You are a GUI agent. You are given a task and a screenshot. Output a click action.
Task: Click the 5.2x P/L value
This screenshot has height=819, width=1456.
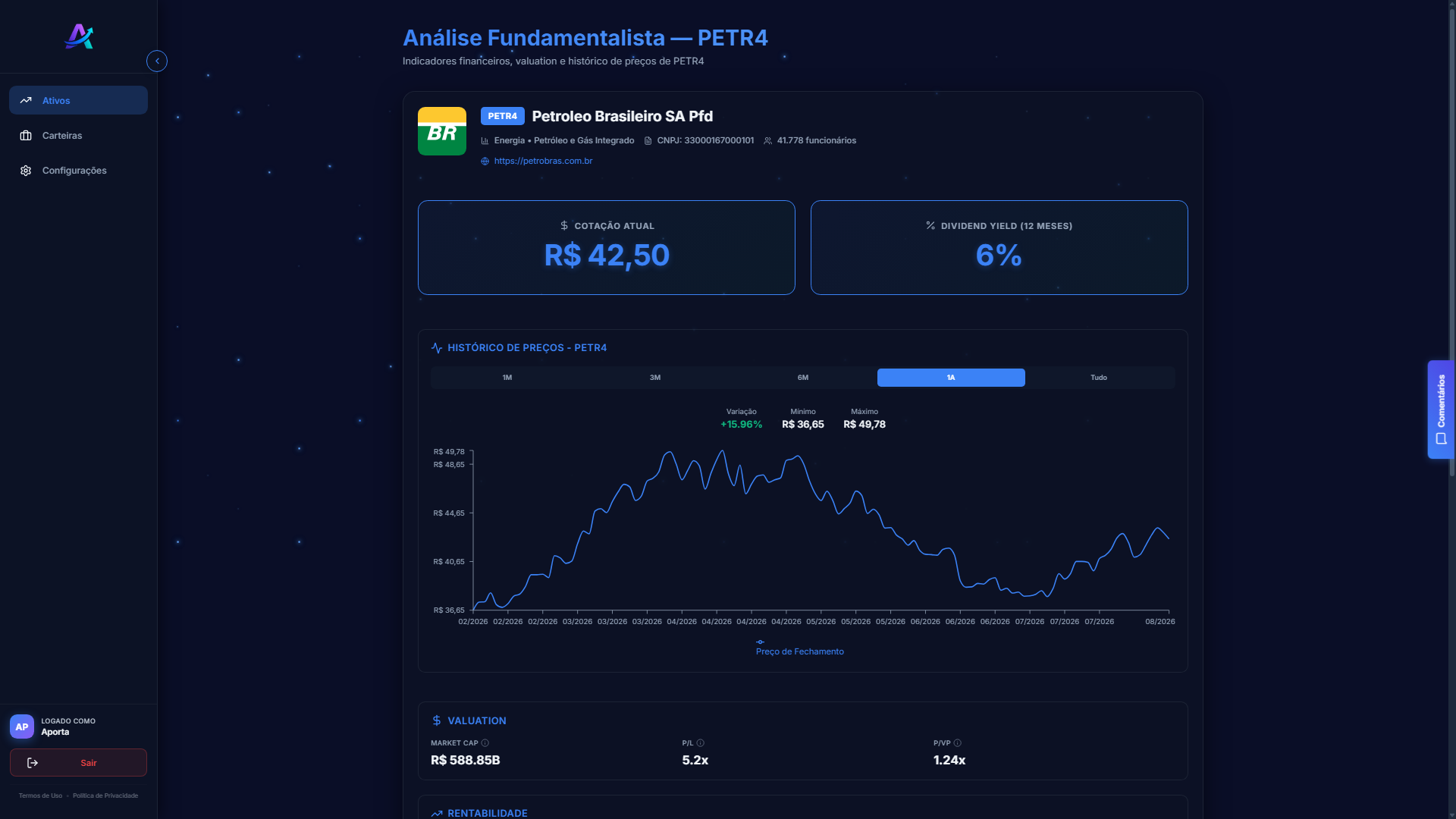(x=695, y=761)
